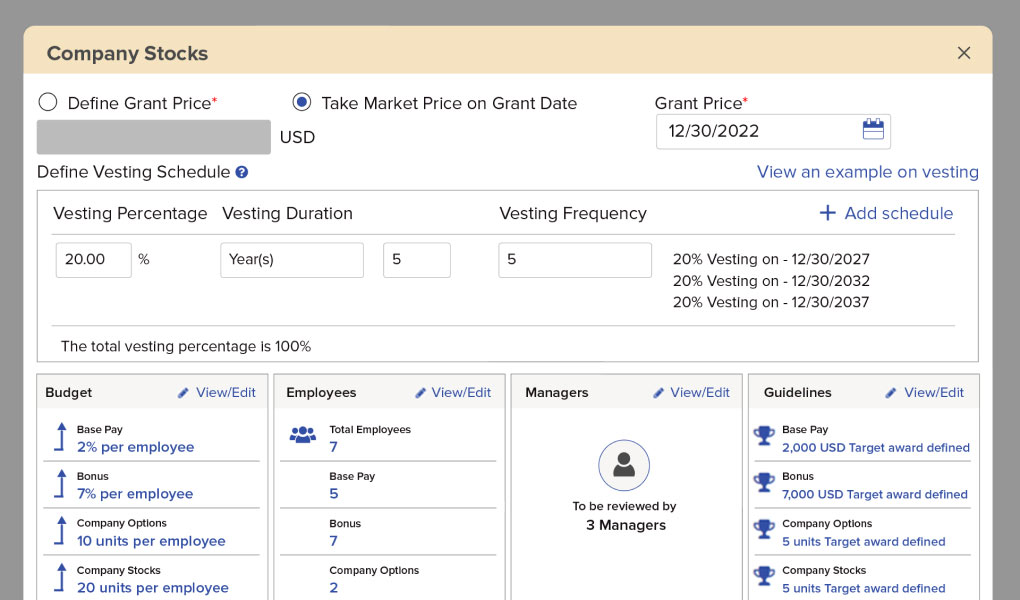Image resolution: width=1020 pixels, height=600 pixels.
Task: Click the plus icon for Add schedule
Action: coord(827,213)
